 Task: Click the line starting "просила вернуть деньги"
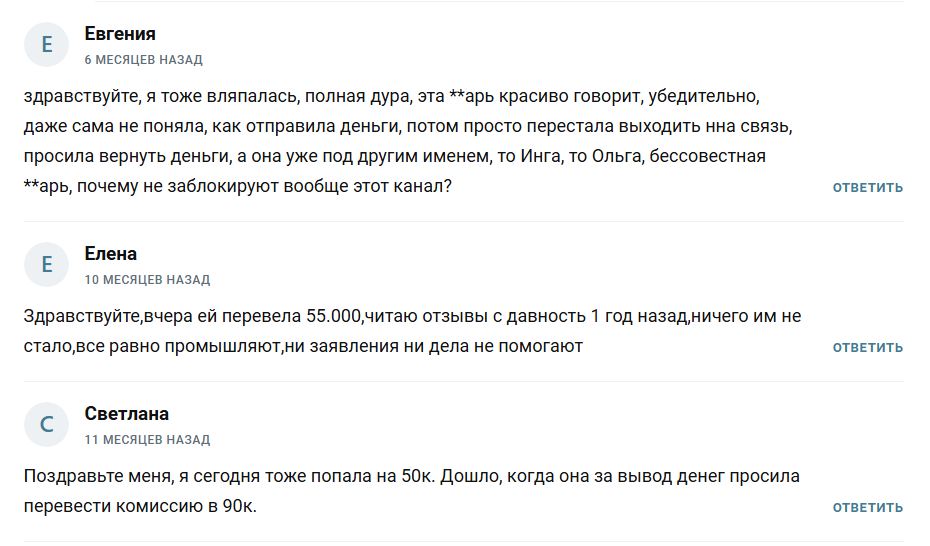pyautogui.click(x=394, y=156)
